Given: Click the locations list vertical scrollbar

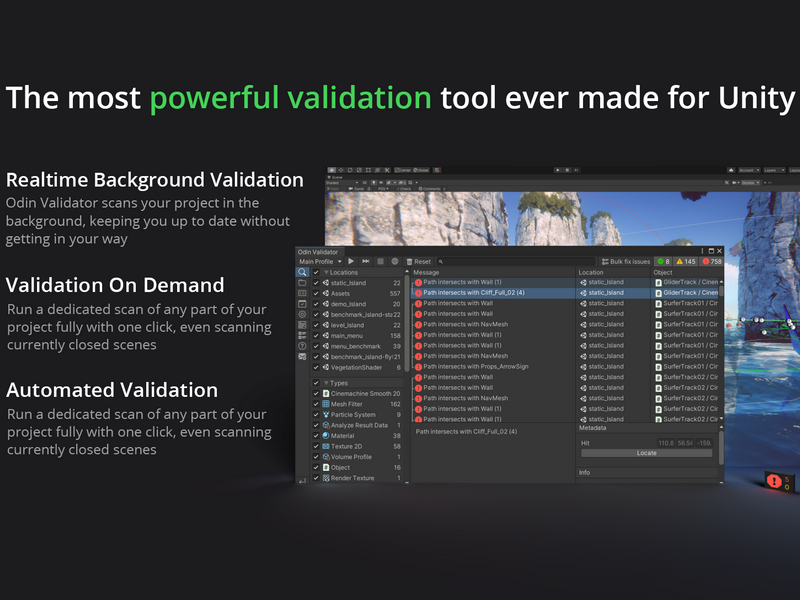Looking at the screenshot, I should (x=407, y=323).
